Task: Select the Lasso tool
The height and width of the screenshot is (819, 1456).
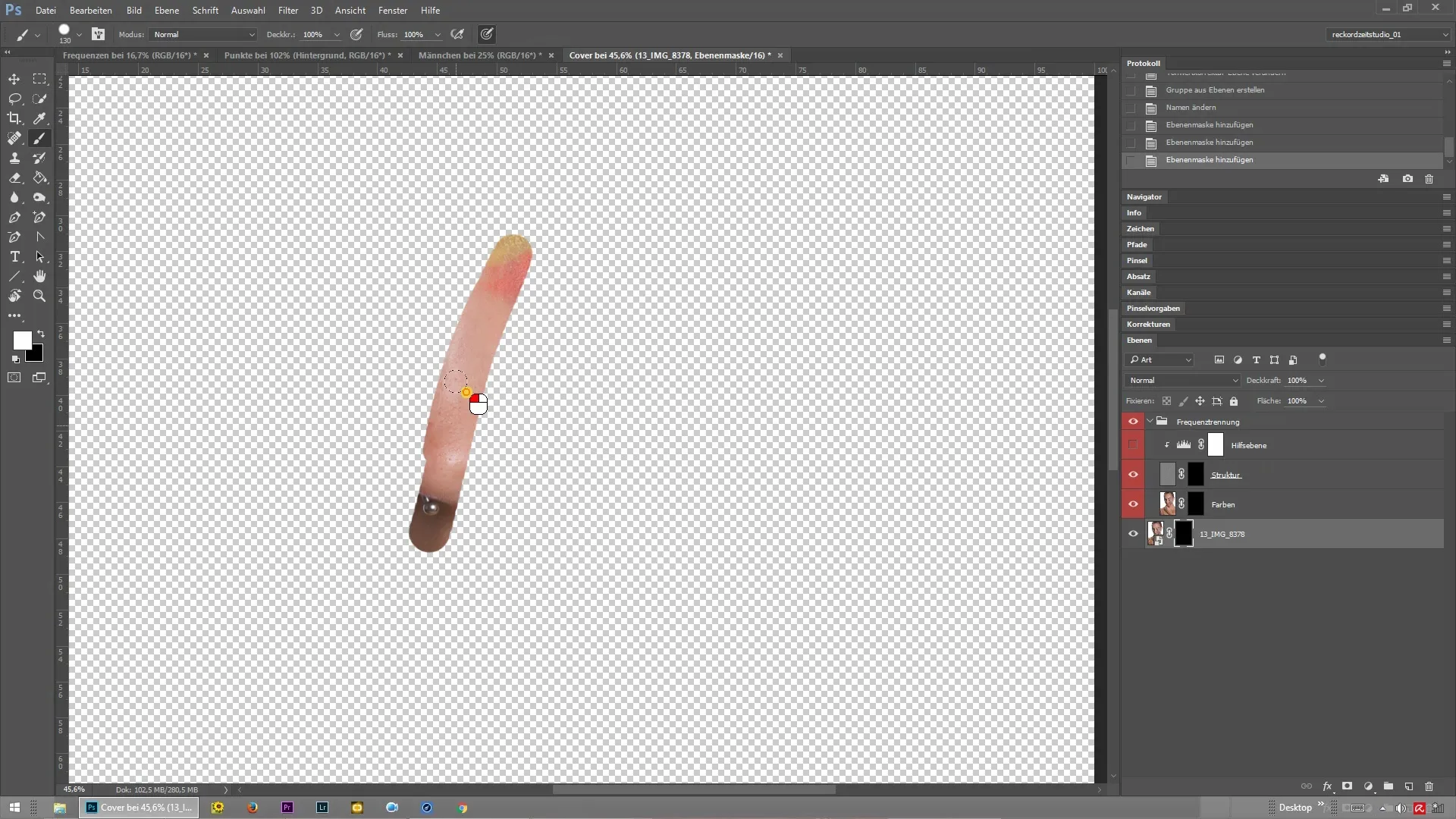Action: point(14,99)
